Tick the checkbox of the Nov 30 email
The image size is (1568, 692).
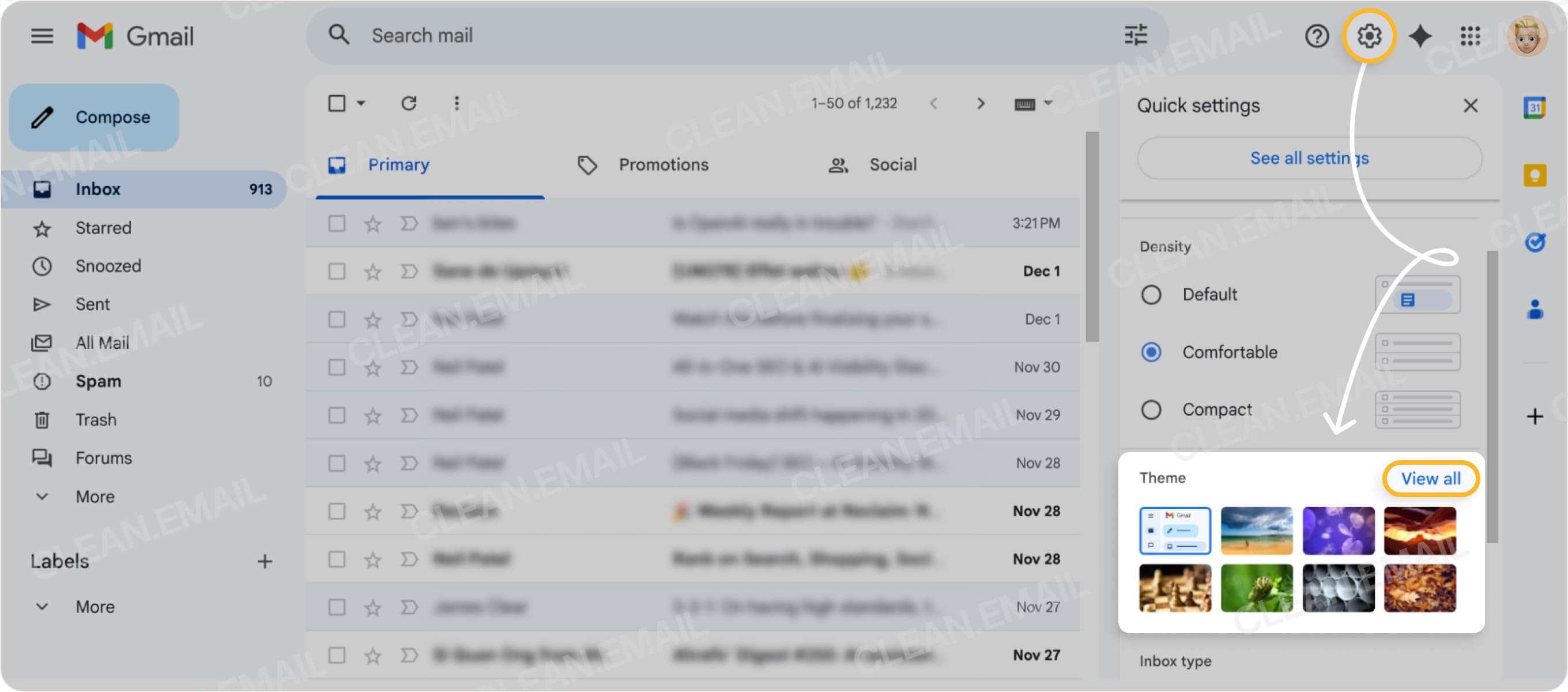pos(337,367)
